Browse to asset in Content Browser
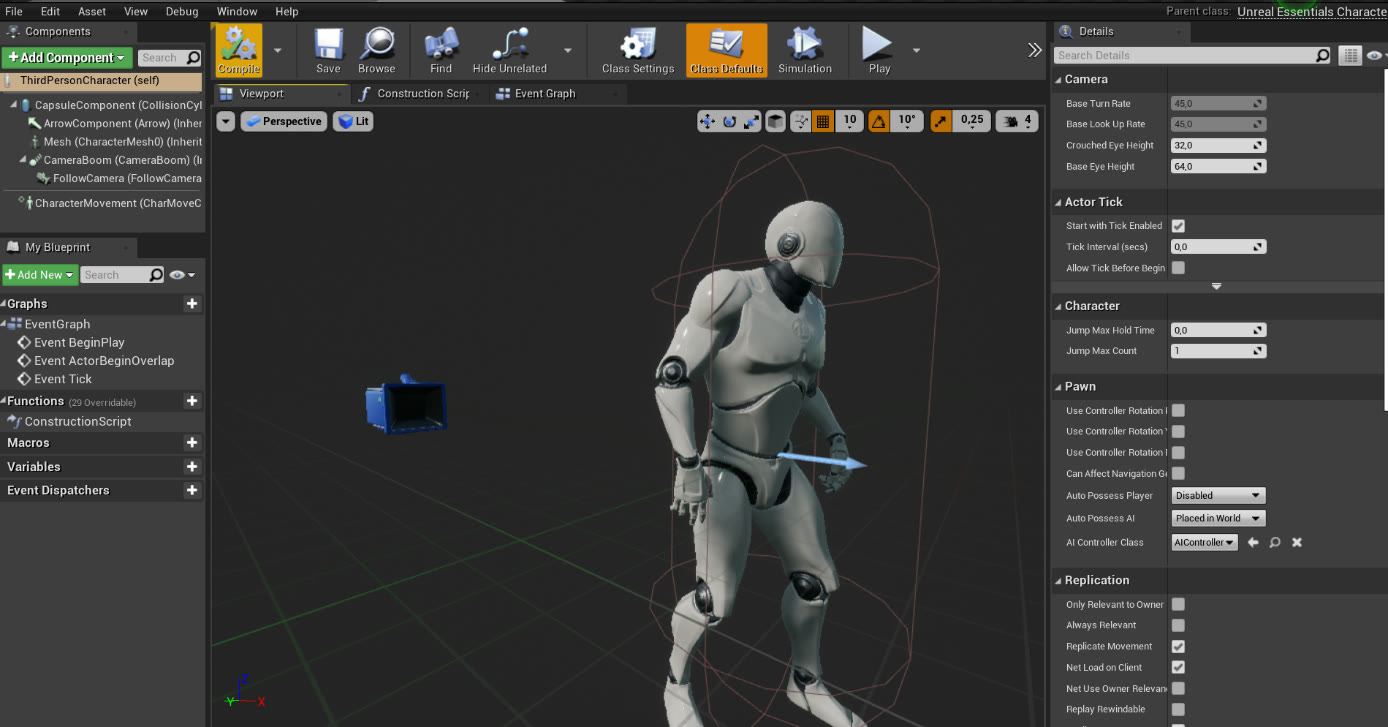Screen dimensions: 1388x727 (376, 50)
